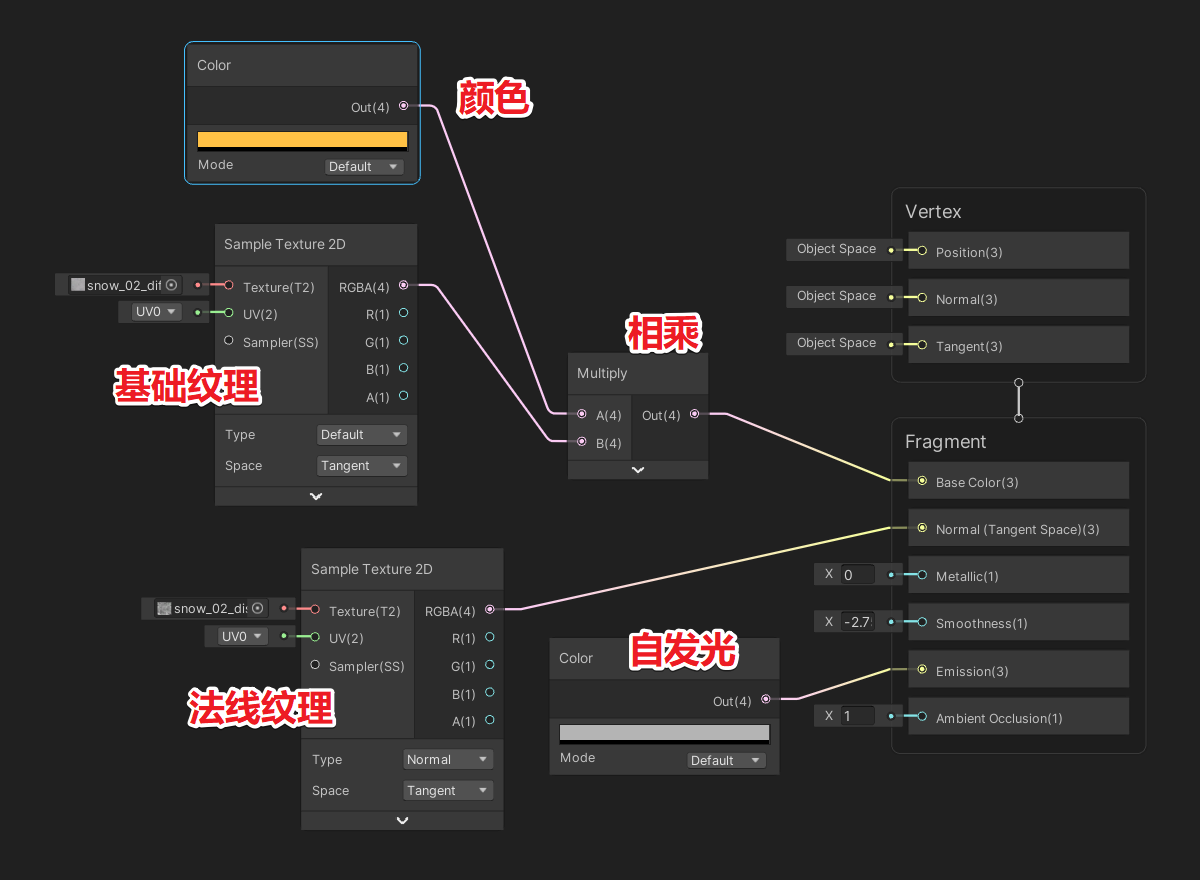Image resolution: width=1200 pixels, height=880 pixels.
Task: Open Type dropdown showing Normal
Action: coord(448,760)
